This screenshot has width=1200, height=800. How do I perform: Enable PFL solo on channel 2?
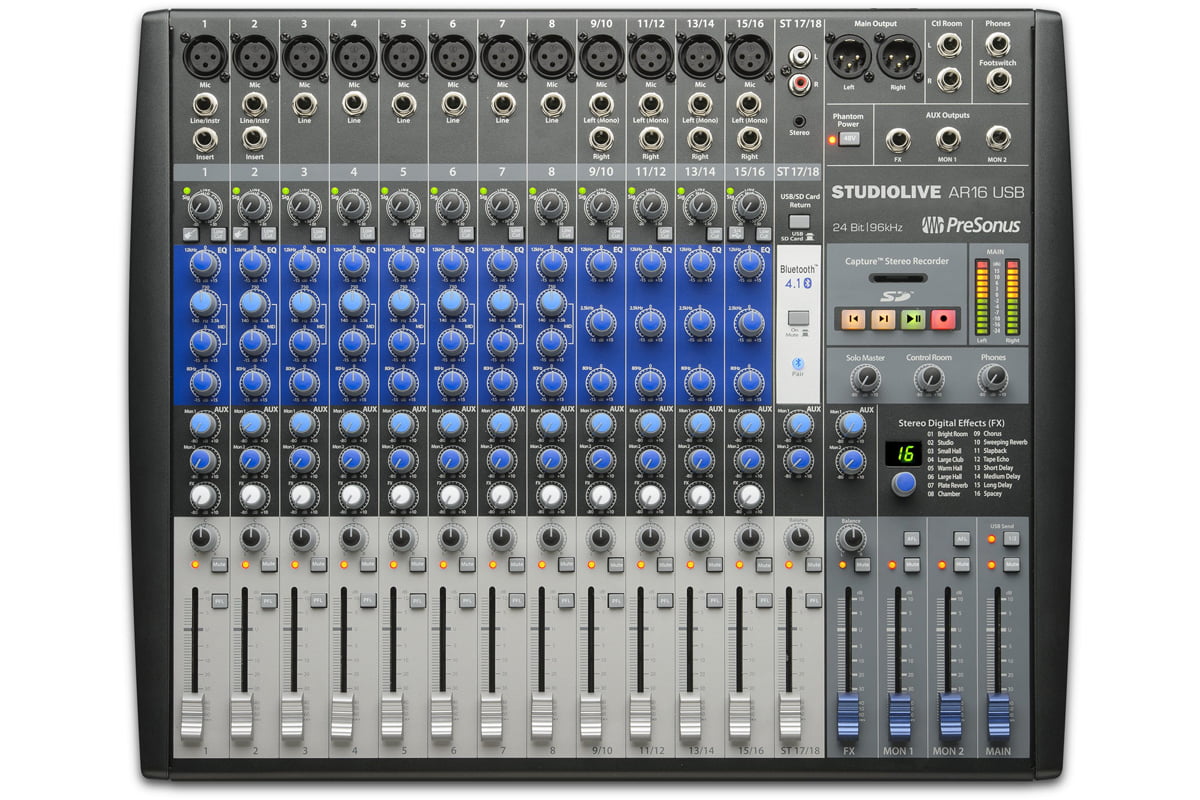pos(268,600)
